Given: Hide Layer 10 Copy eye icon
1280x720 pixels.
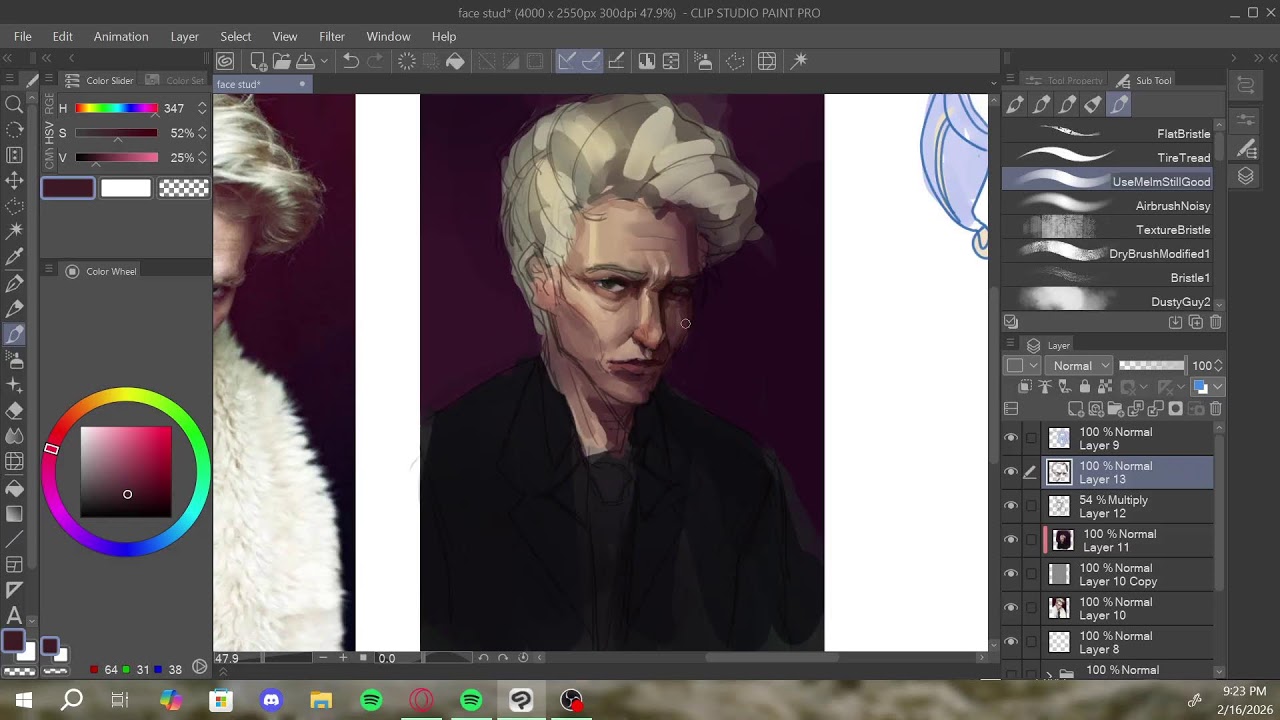Looking at the screenshot, I should [1011, 574].
